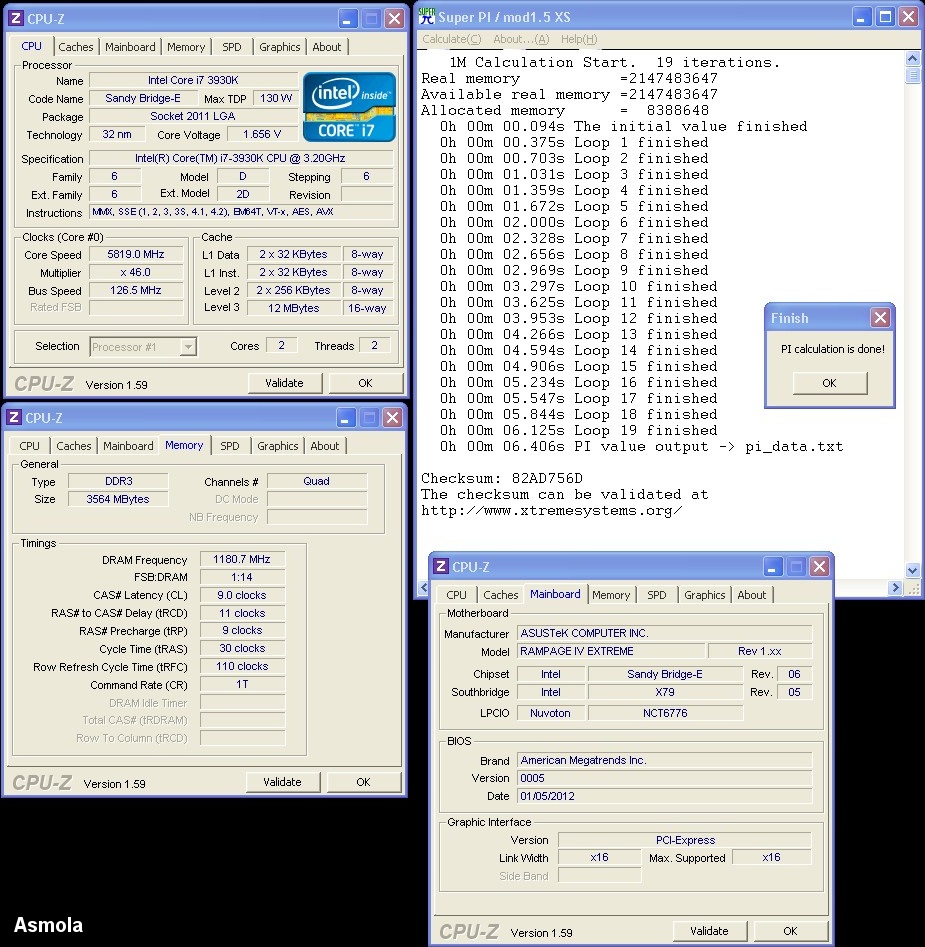Click Validate in the Mainboard CPU-Z window
Screen dimensions: 925x947
coord(709,931)
